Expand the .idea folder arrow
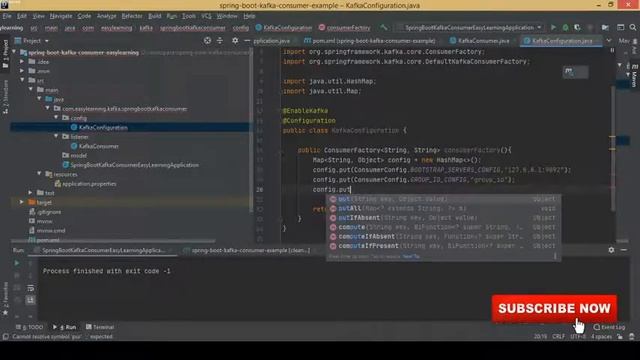The height and width of the screenshot is (360, 640). coord(22,62)
